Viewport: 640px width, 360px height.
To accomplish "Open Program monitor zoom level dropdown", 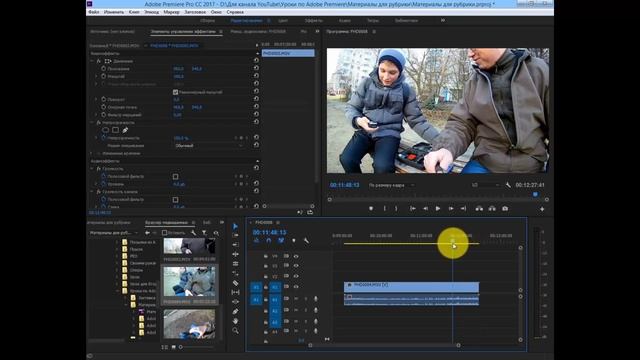I will [x=391, y=185].
